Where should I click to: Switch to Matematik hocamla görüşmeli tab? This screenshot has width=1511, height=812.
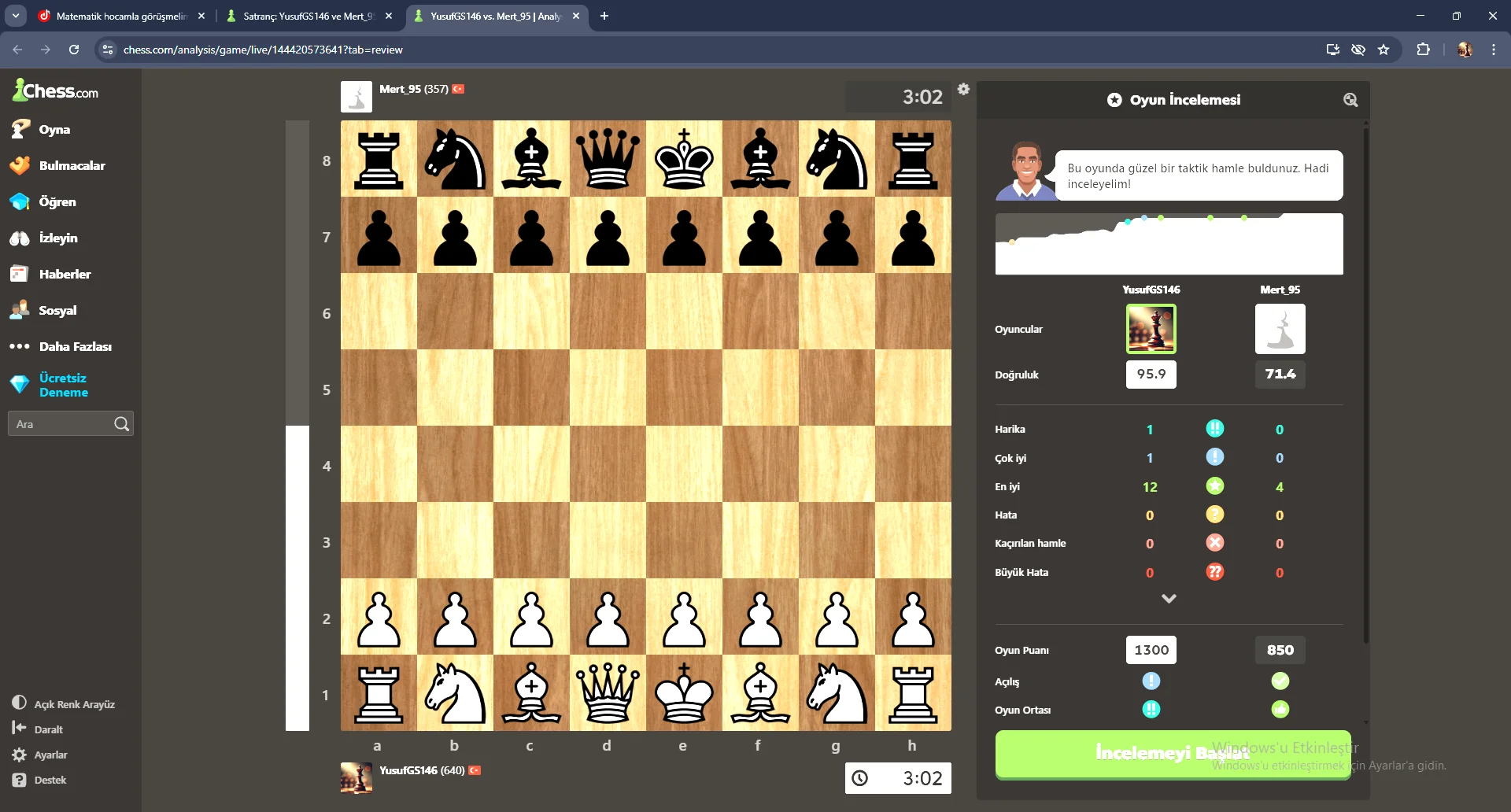pos(122,16)
